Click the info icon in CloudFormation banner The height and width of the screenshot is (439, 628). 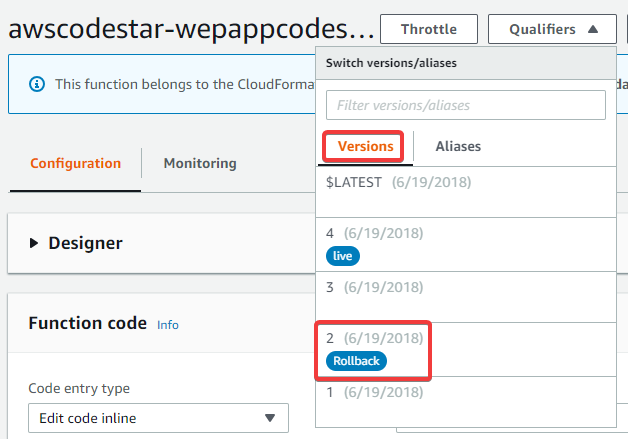point(37,84)
